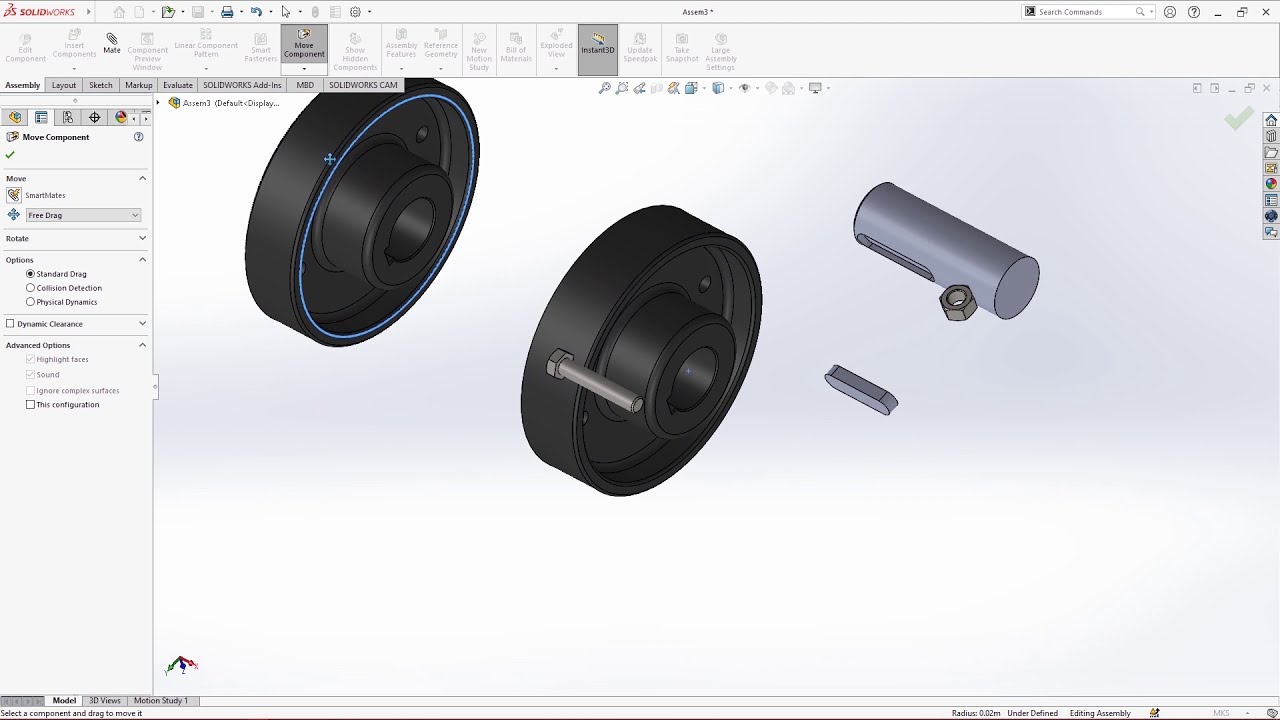Open the Appearances color ball task pane icon
1280x720 pixels.
(x=1271, y=184)
